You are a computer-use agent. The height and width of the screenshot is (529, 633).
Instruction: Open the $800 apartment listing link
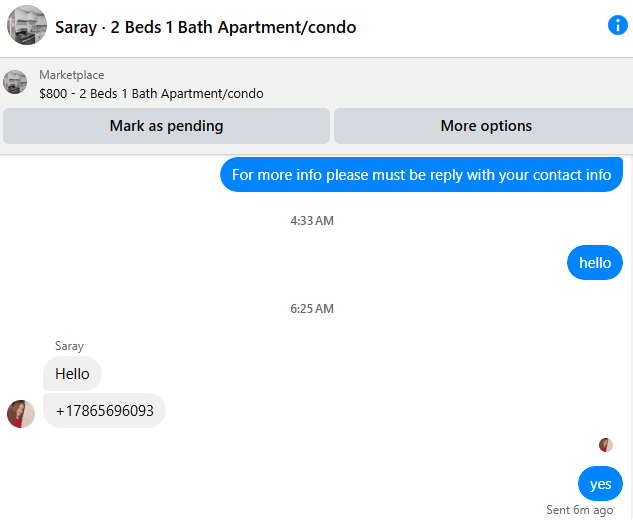click(151, 94)
